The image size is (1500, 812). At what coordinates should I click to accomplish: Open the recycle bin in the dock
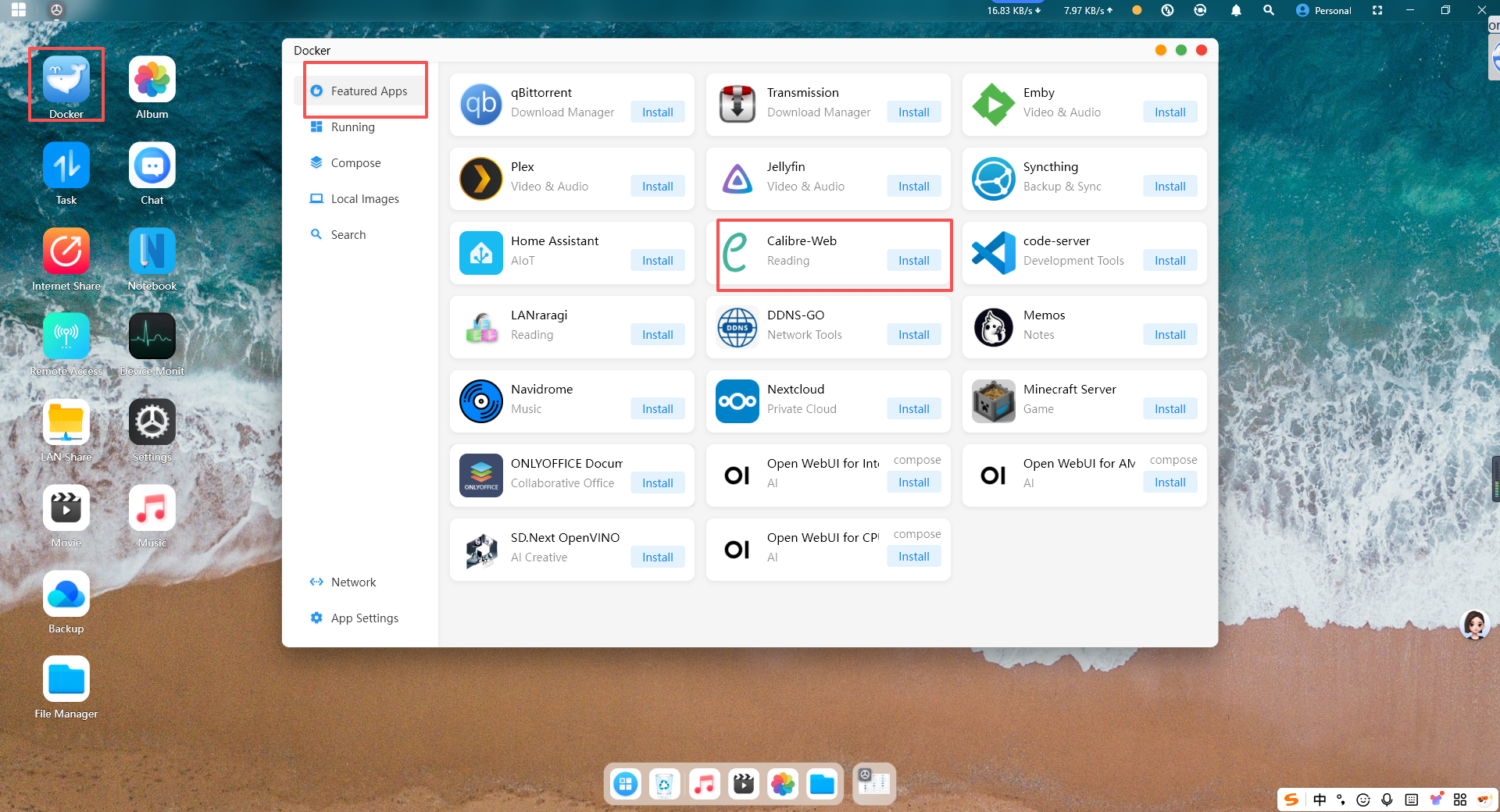point(664,783)
